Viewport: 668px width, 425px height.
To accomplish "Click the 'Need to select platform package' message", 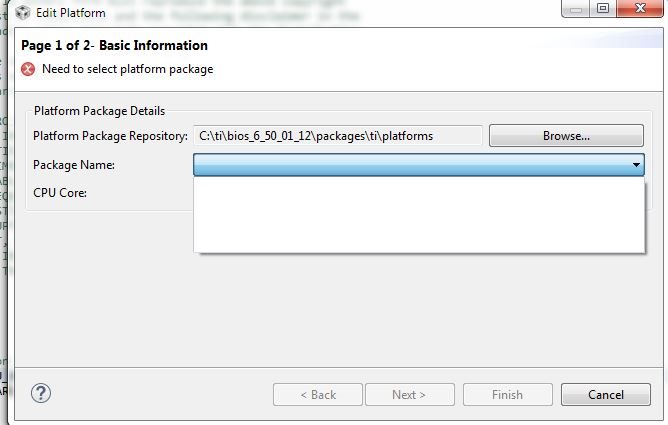I will pyautogui.click(x=127, y=69).
